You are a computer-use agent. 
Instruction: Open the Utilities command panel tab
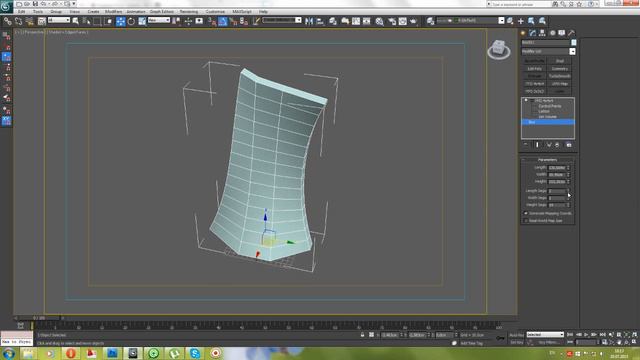click(x=571, y=33)
